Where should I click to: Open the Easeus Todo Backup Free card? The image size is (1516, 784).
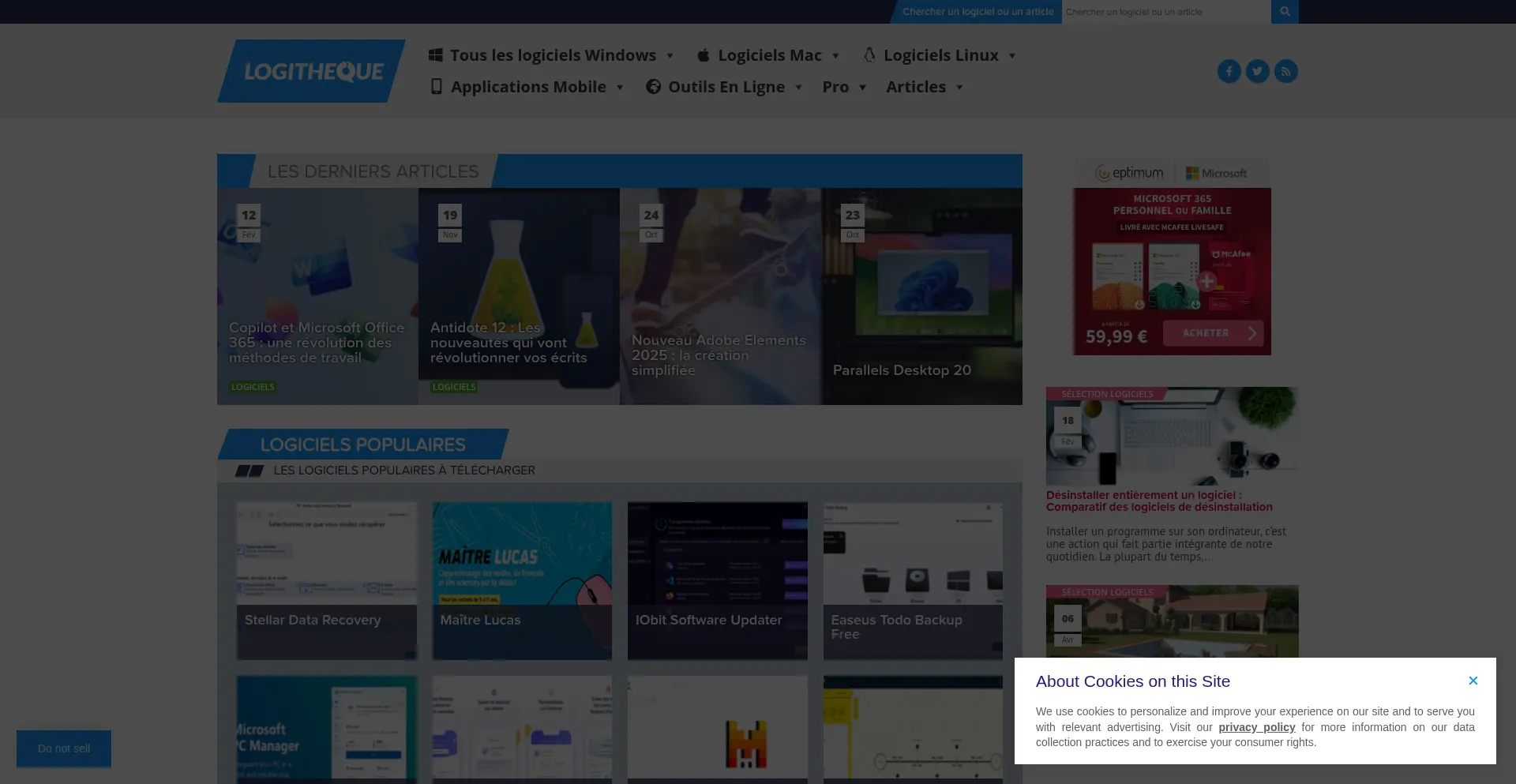(x=913, y=581)
